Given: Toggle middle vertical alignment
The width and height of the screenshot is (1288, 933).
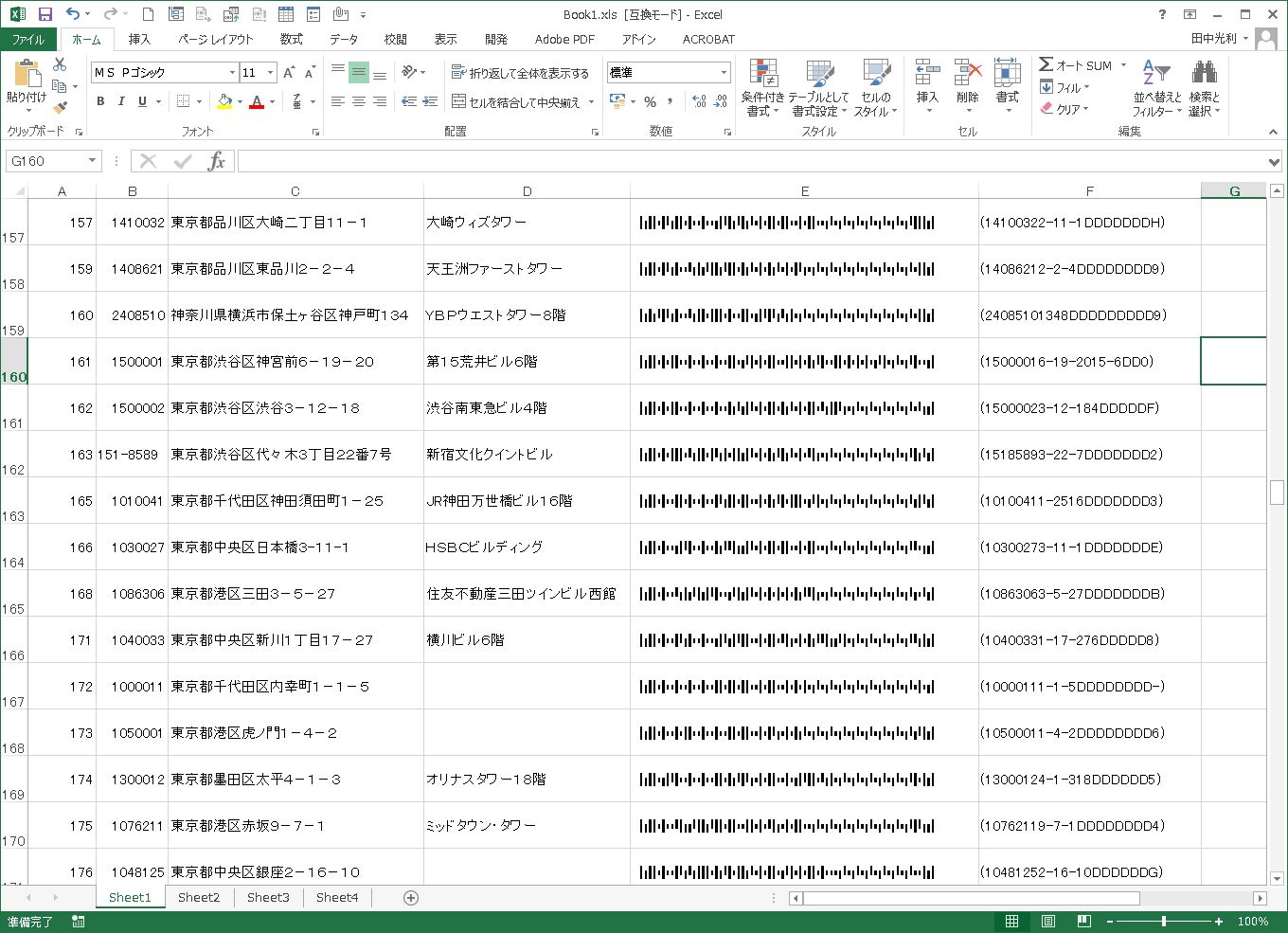Looking at the screenshot, I should (x=358, y=72).
